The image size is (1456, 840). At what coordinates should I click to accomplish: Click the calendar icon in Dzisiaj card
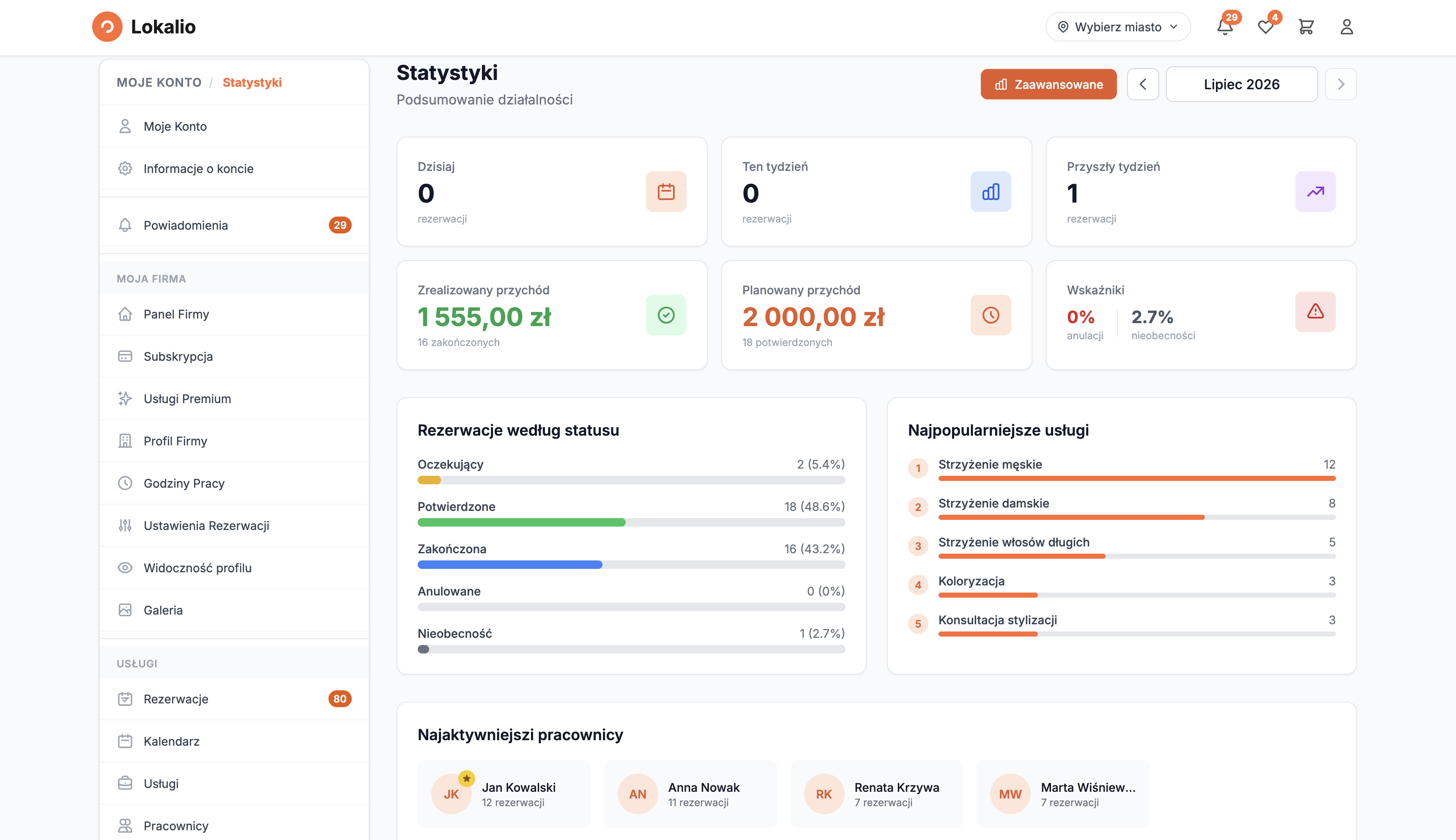click(x=666, y=192)
